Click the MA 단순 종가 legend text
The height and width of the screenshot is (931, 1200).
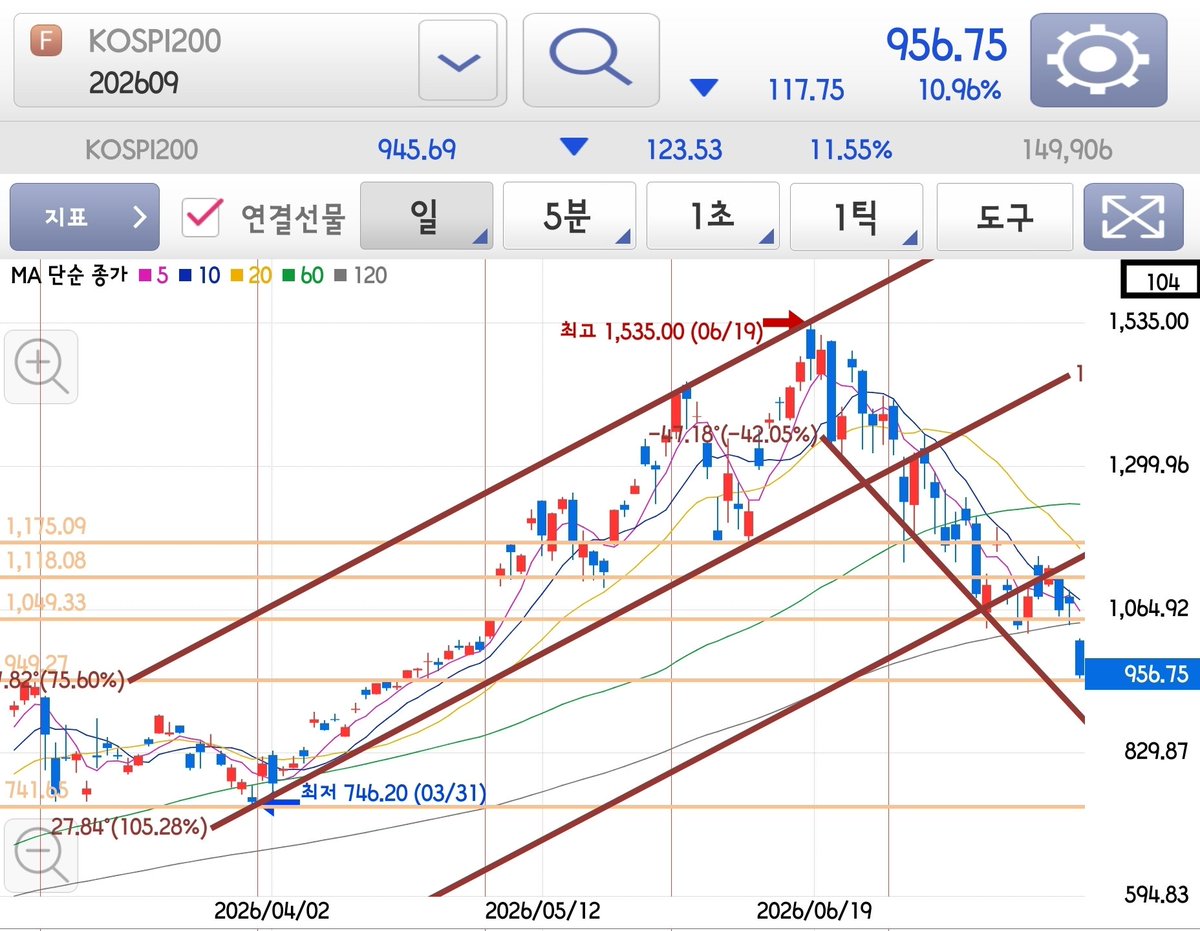69,275
